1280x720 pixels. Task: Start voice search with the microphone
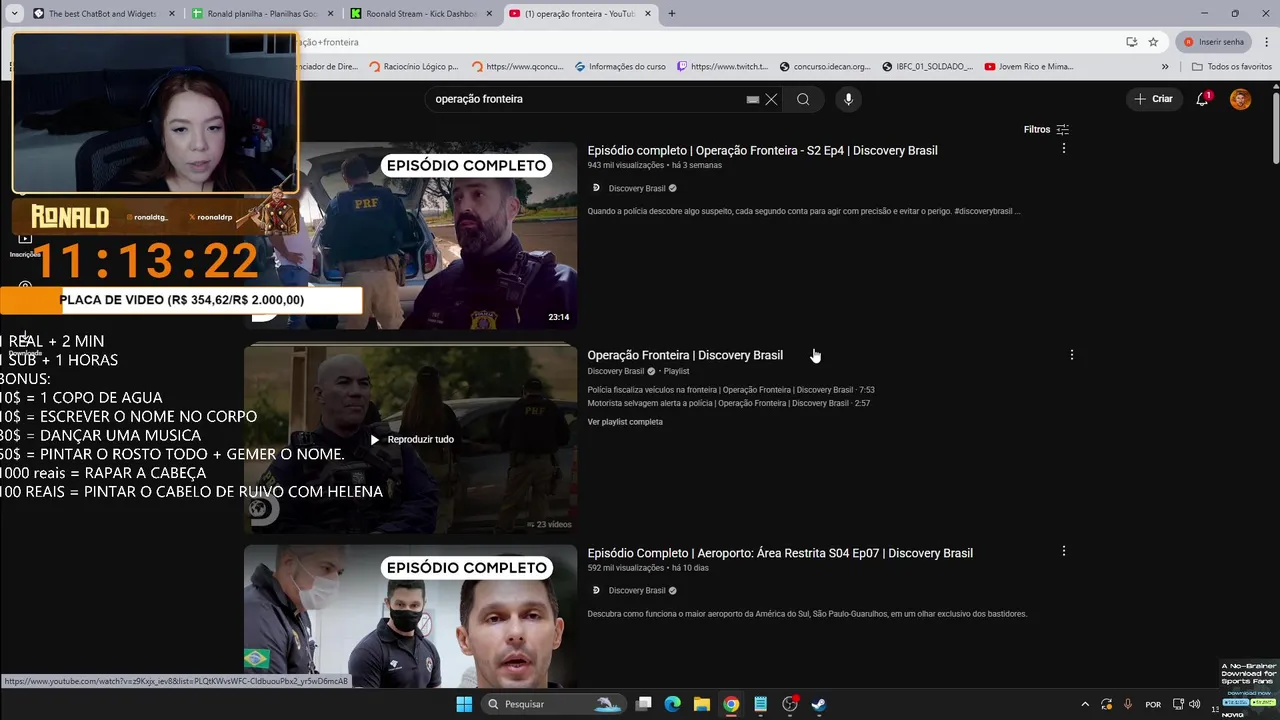(848, 99)
